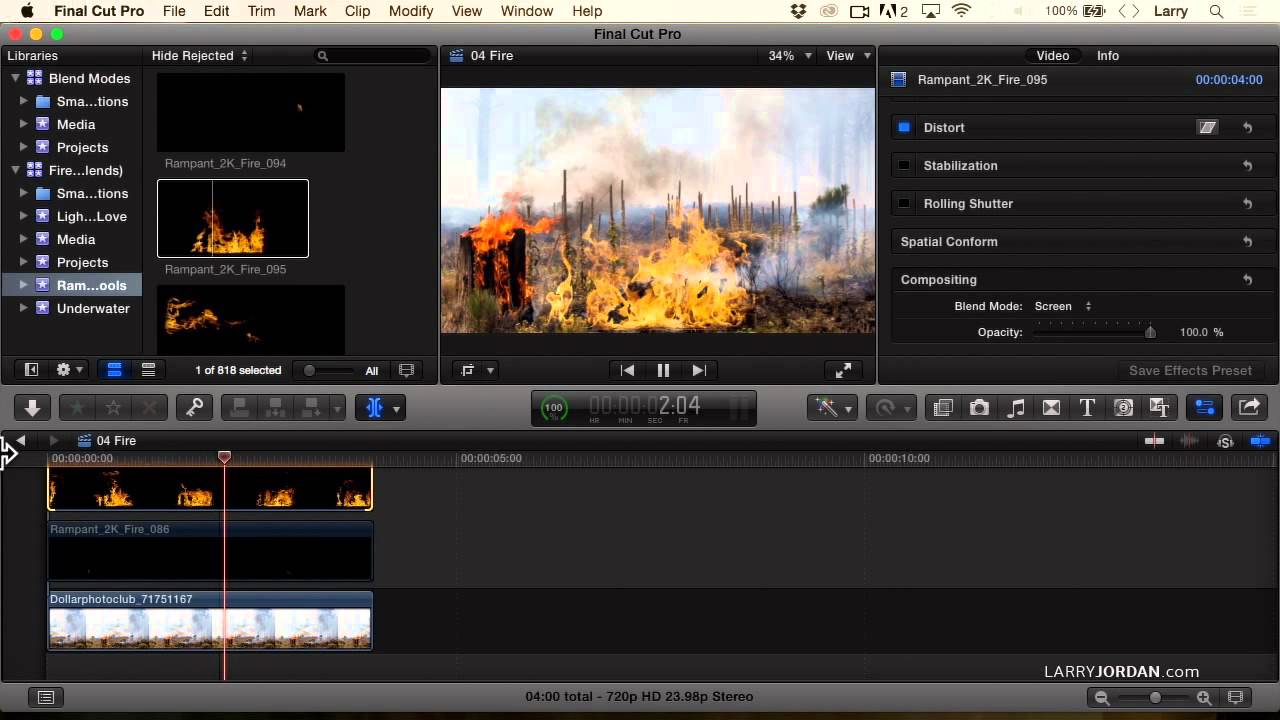Open the Enhancements magic wand menu
This screenshot has height=720, width=1280.
click(x=833, y=407)
